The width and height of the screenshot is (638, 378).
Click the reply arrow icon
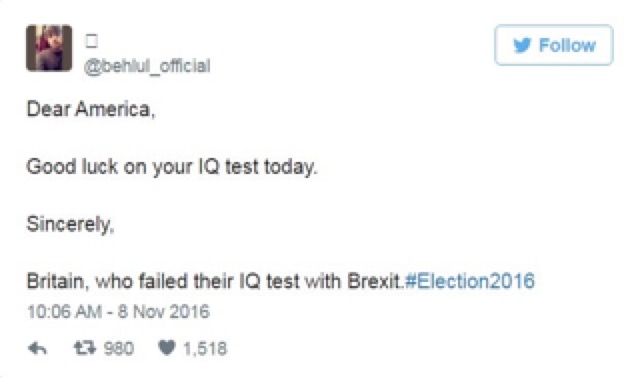pyautogui.click(x=37, y=348)
